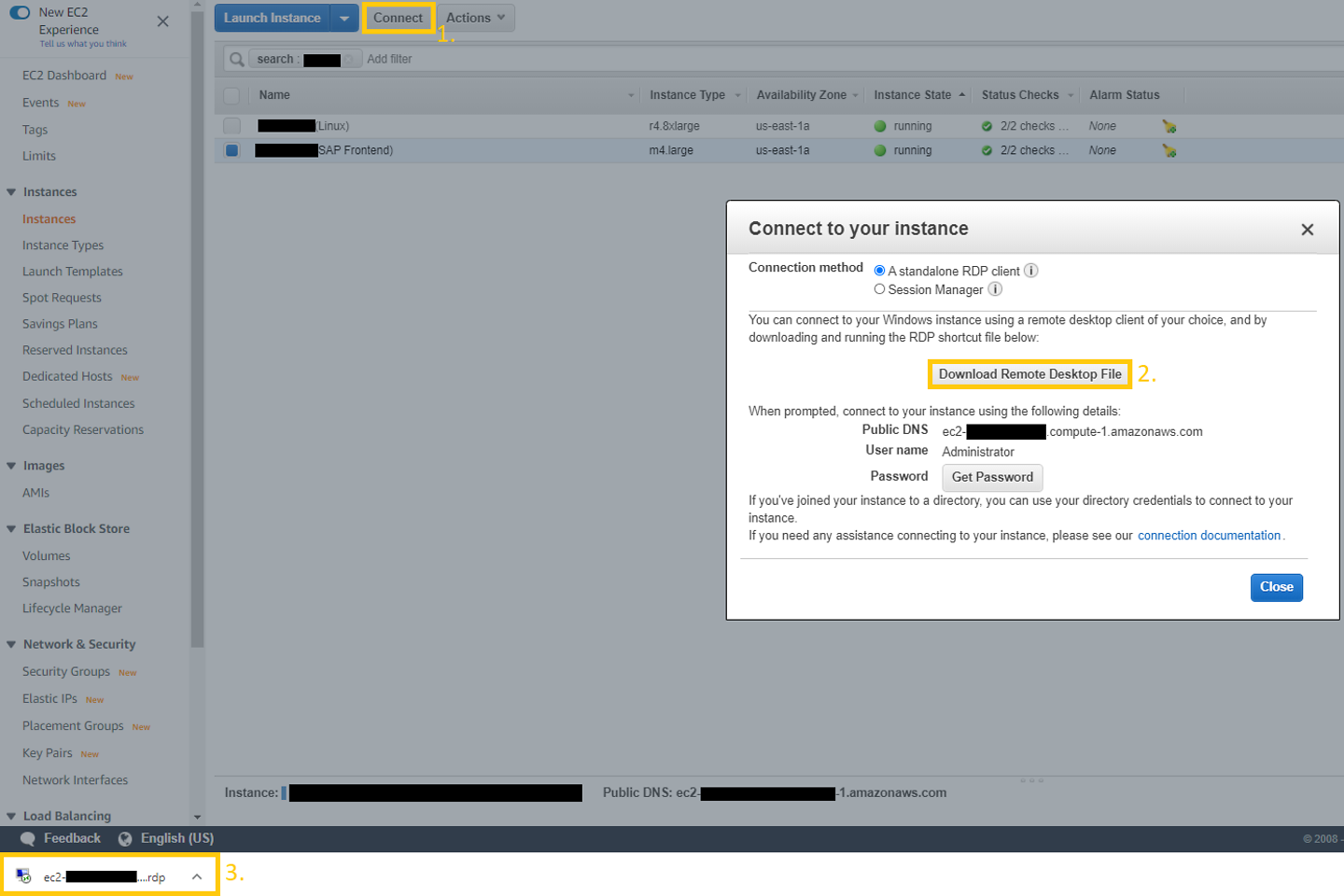
Task: Open the Actions dropdown menu
Action: pyautogui.click(x=475, y=18)
